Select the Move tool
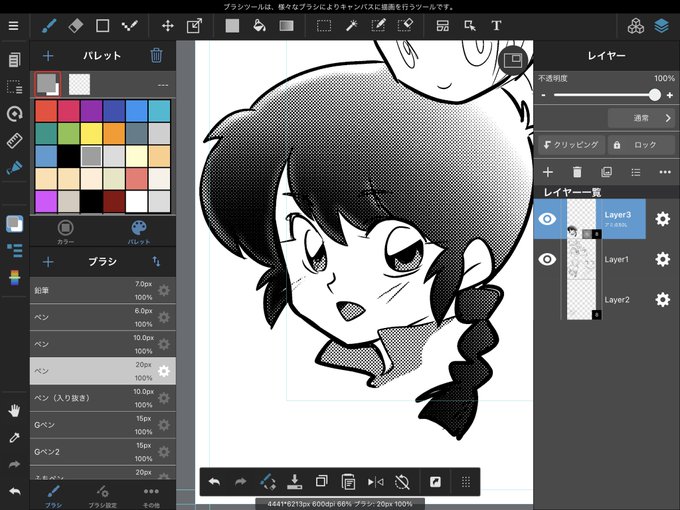Viewport: 680px width, 510px height. 168,26
